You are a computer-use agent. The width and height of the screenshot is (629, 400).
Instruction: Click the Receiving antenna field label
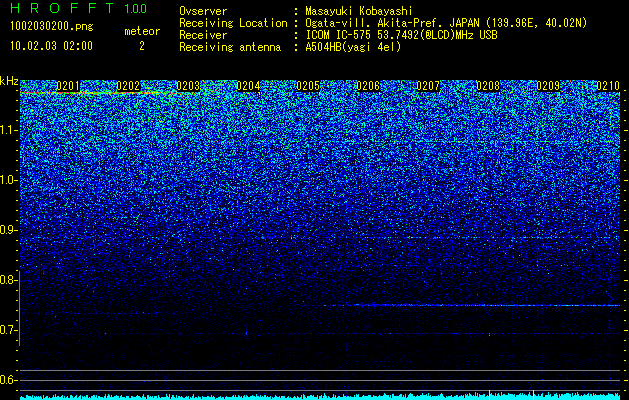(230, 47)
